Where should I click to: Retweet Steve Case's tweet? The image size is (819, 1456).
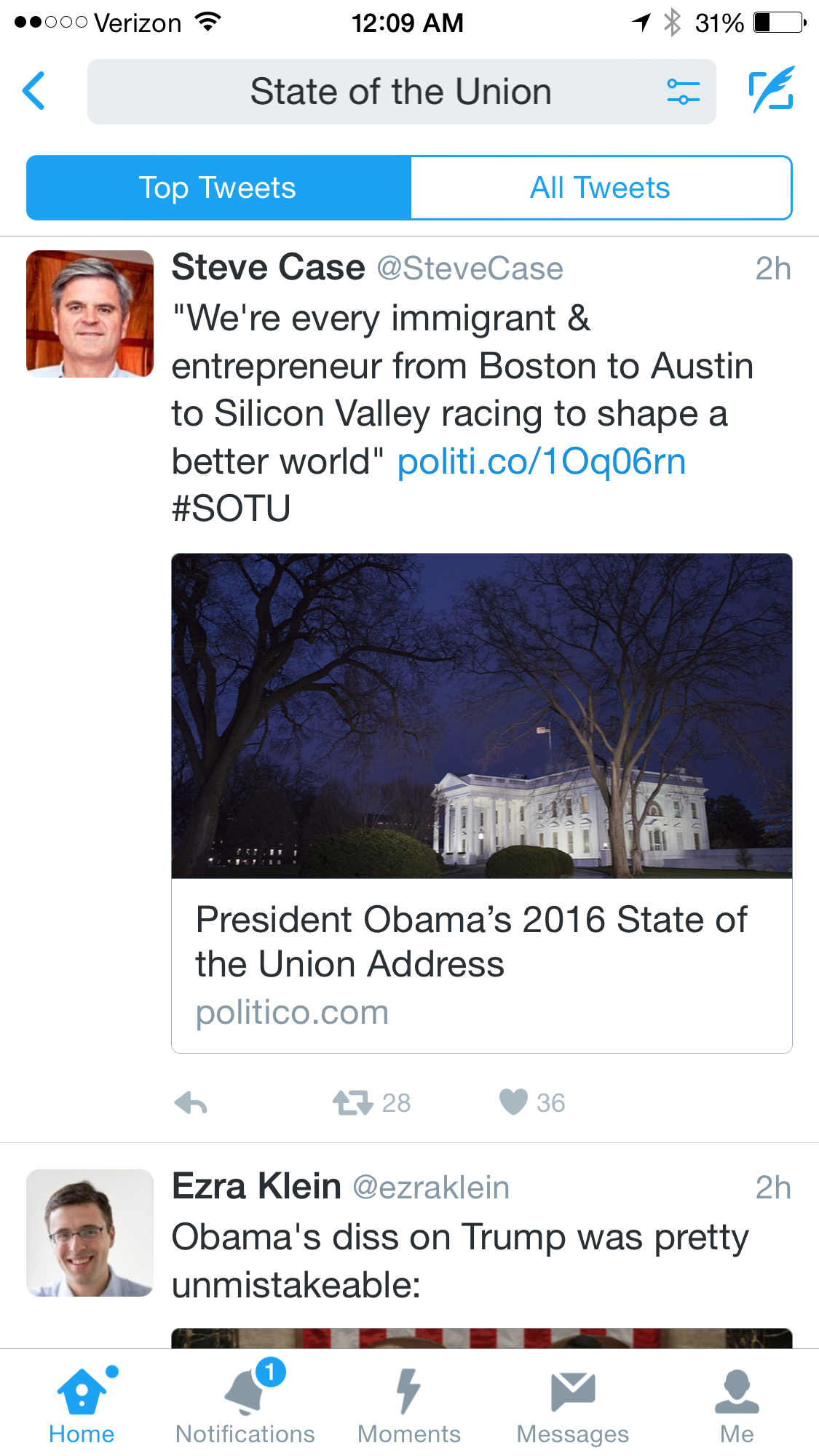click(x=354, y=1103)
